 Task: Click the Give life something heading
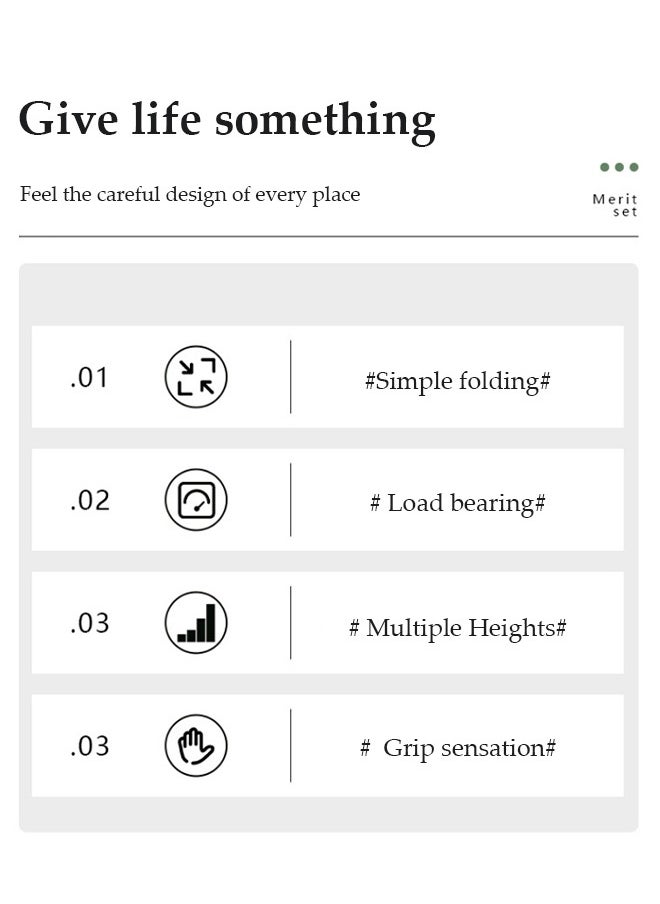pos(227,120)
